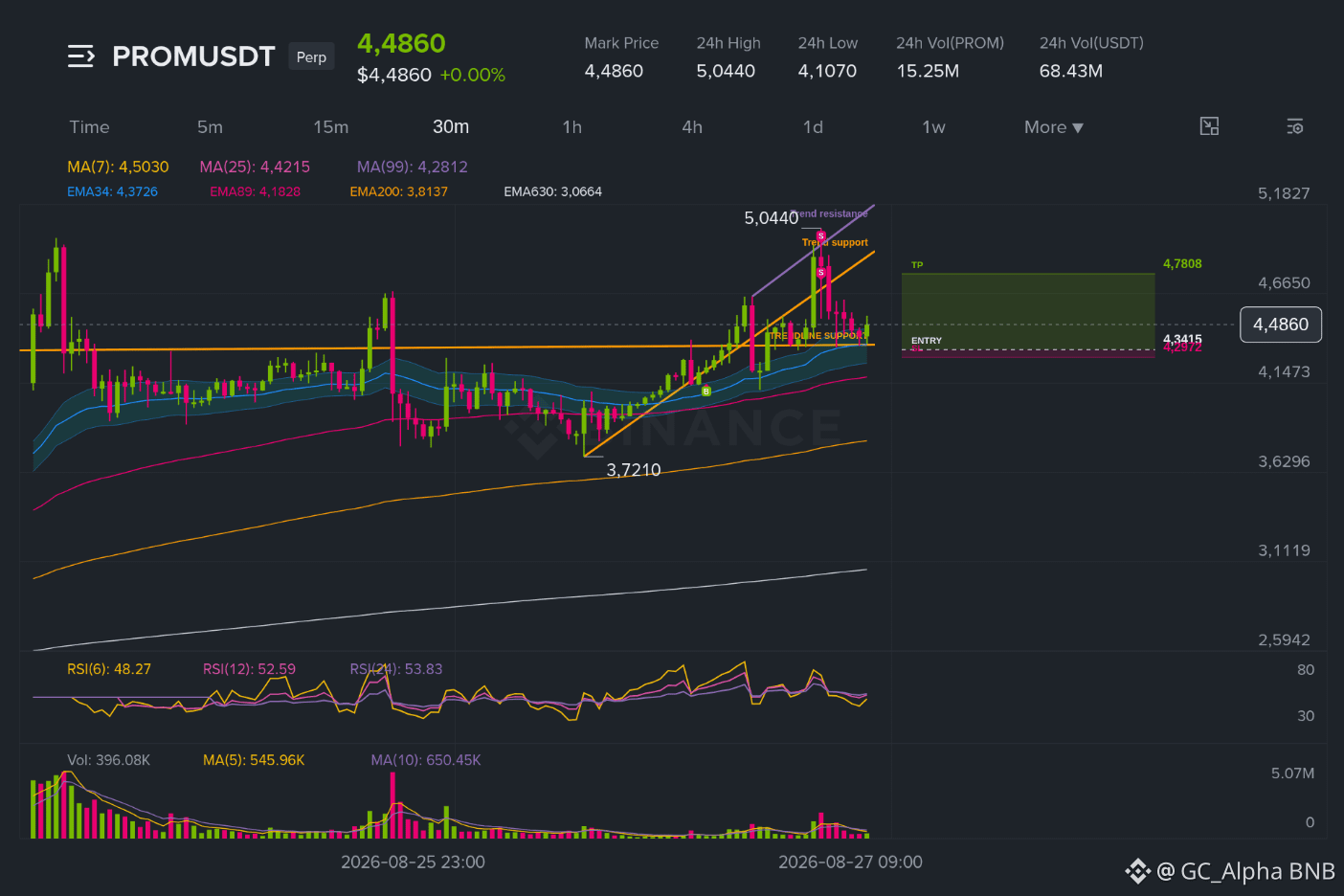Click the 24h Vol(PROM) value 15.25M
This screenshot has height=896, width=1344.
point(928,71)
